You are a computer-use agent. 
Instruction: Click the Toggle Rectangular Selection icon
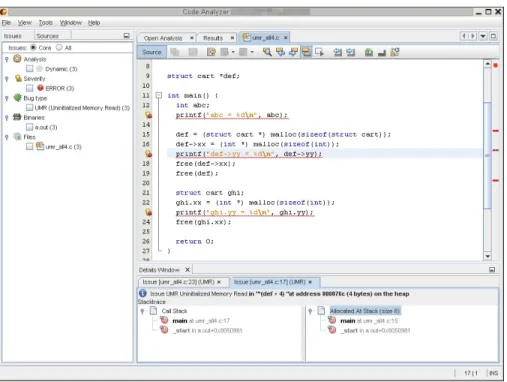[x=319, y=52]
